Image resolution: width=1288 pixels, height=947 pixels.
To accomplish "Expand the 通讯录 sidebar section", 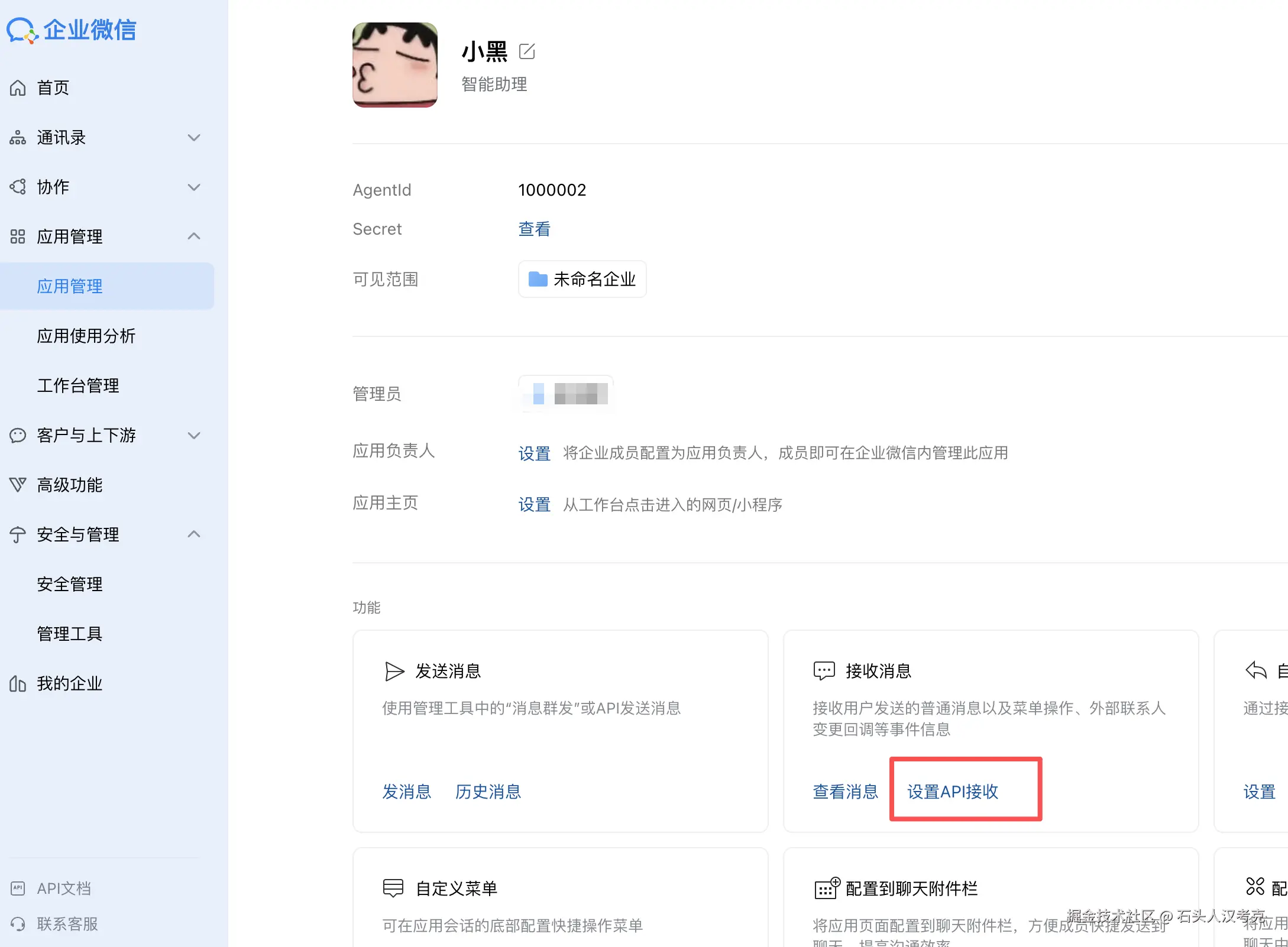I will point(194,138).
